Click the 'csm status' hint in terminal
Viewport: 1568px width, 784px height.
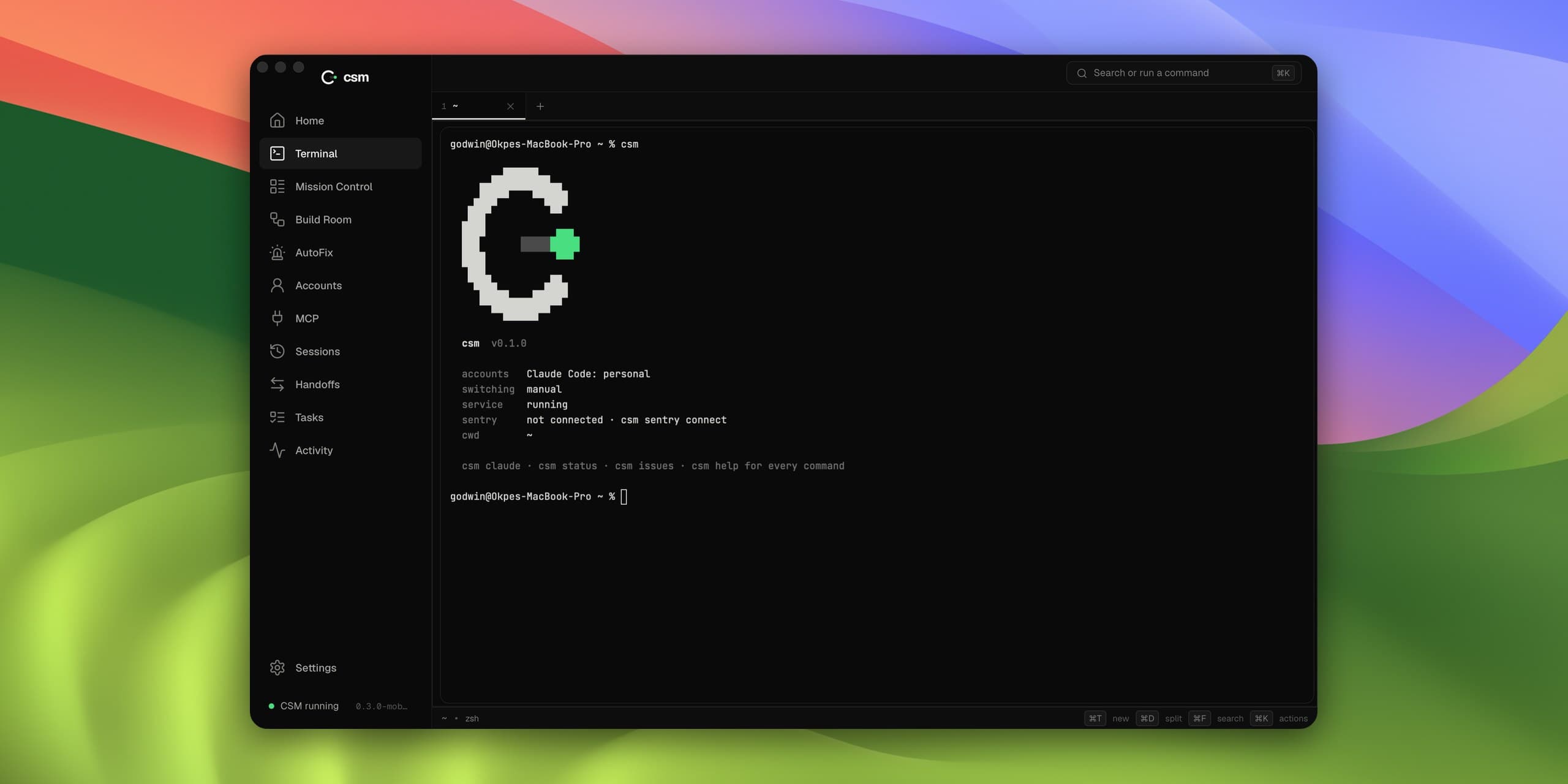click(x=568, y=466)
